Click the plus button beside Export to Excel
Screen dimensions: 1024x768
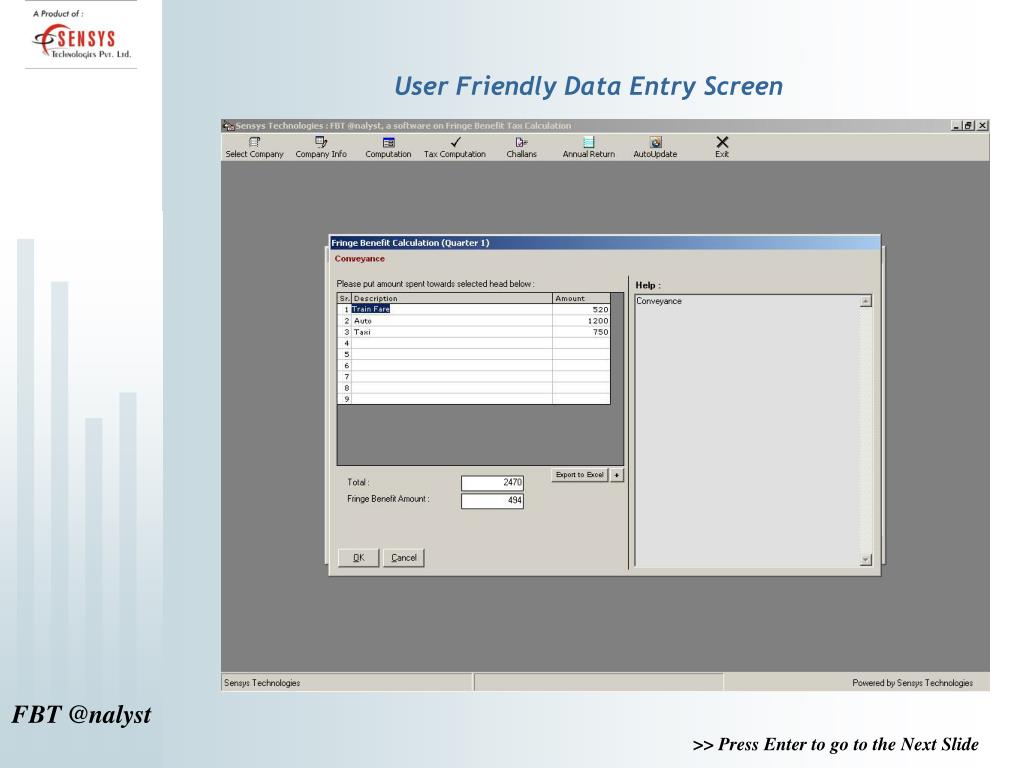[616, 475]
